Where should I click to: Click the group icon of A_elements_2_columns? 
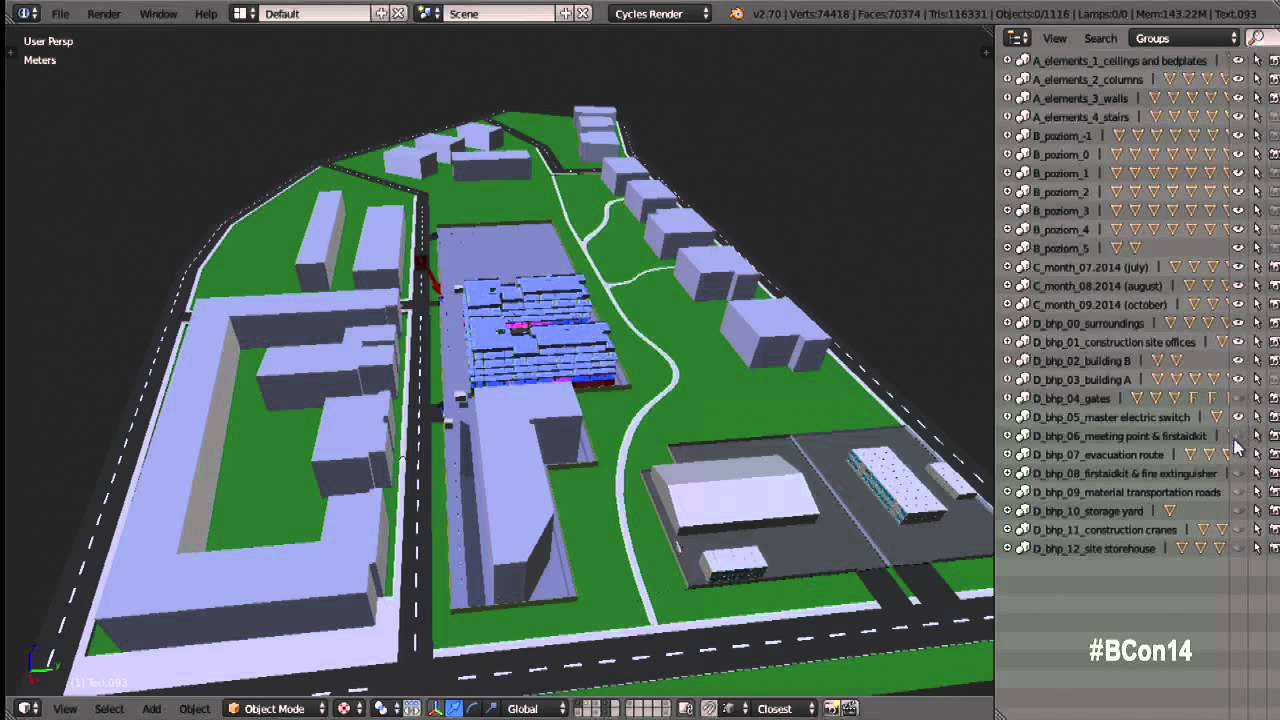tap(1022, 79)
